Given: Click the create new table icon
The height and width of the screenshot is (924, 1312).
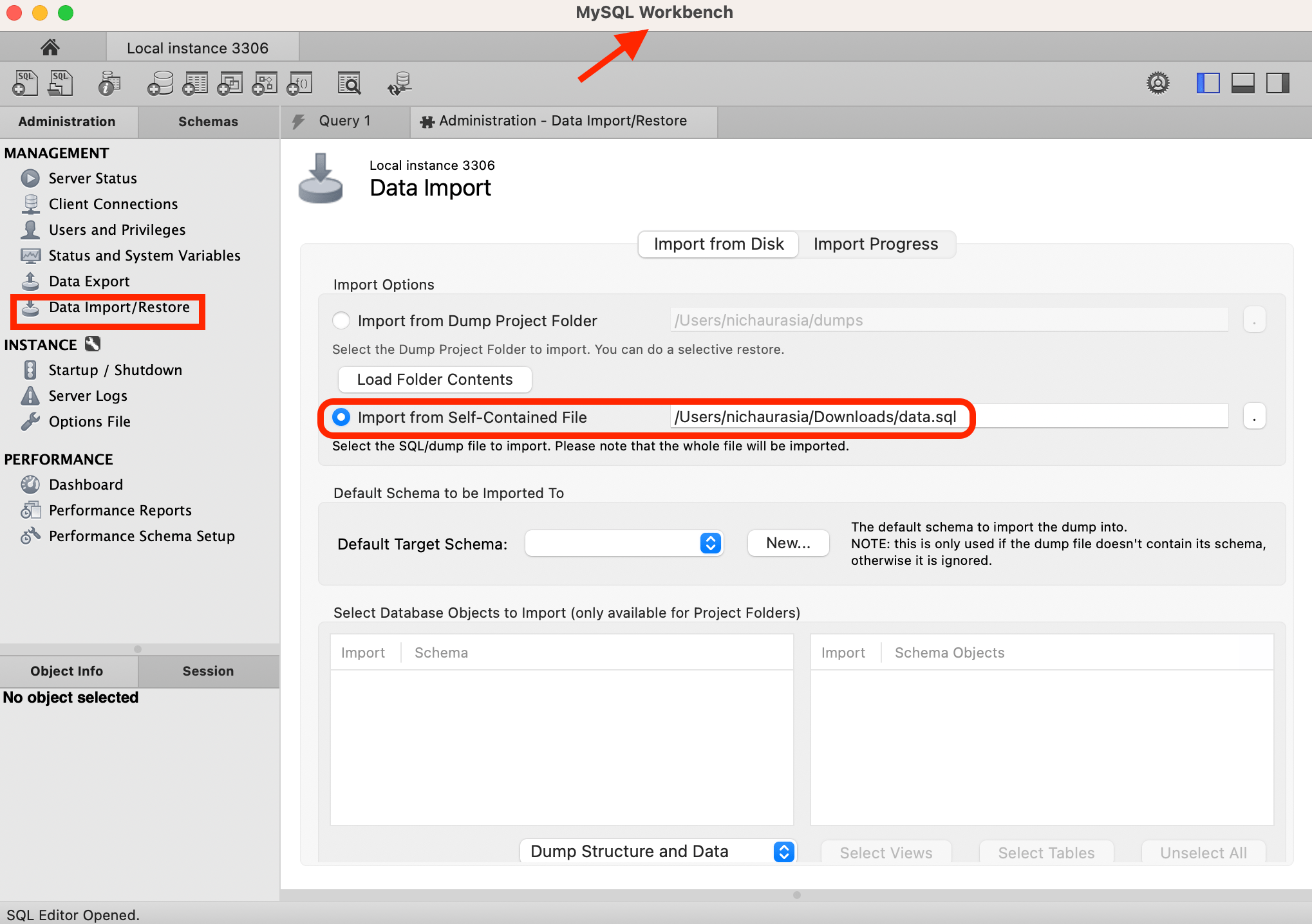Looking at the screenshot, I should coord(195,84).
